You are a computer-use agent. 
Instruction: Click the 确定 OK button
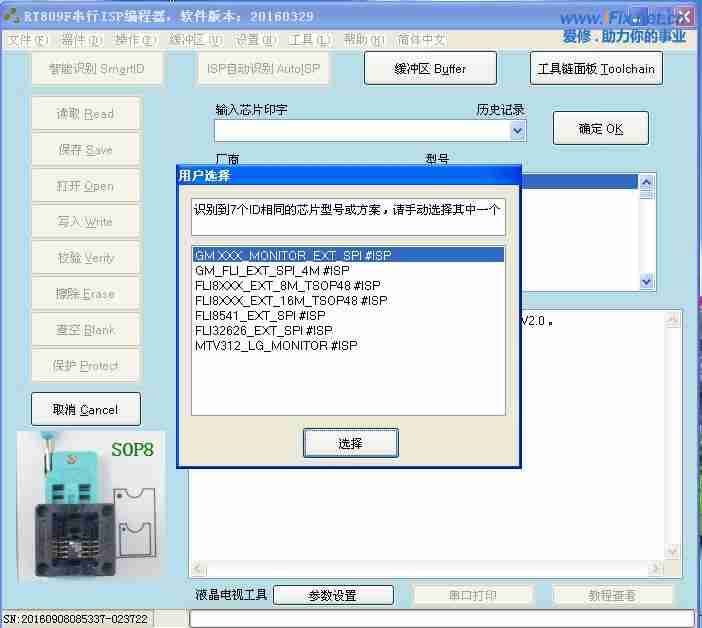[x=600, y=129]
